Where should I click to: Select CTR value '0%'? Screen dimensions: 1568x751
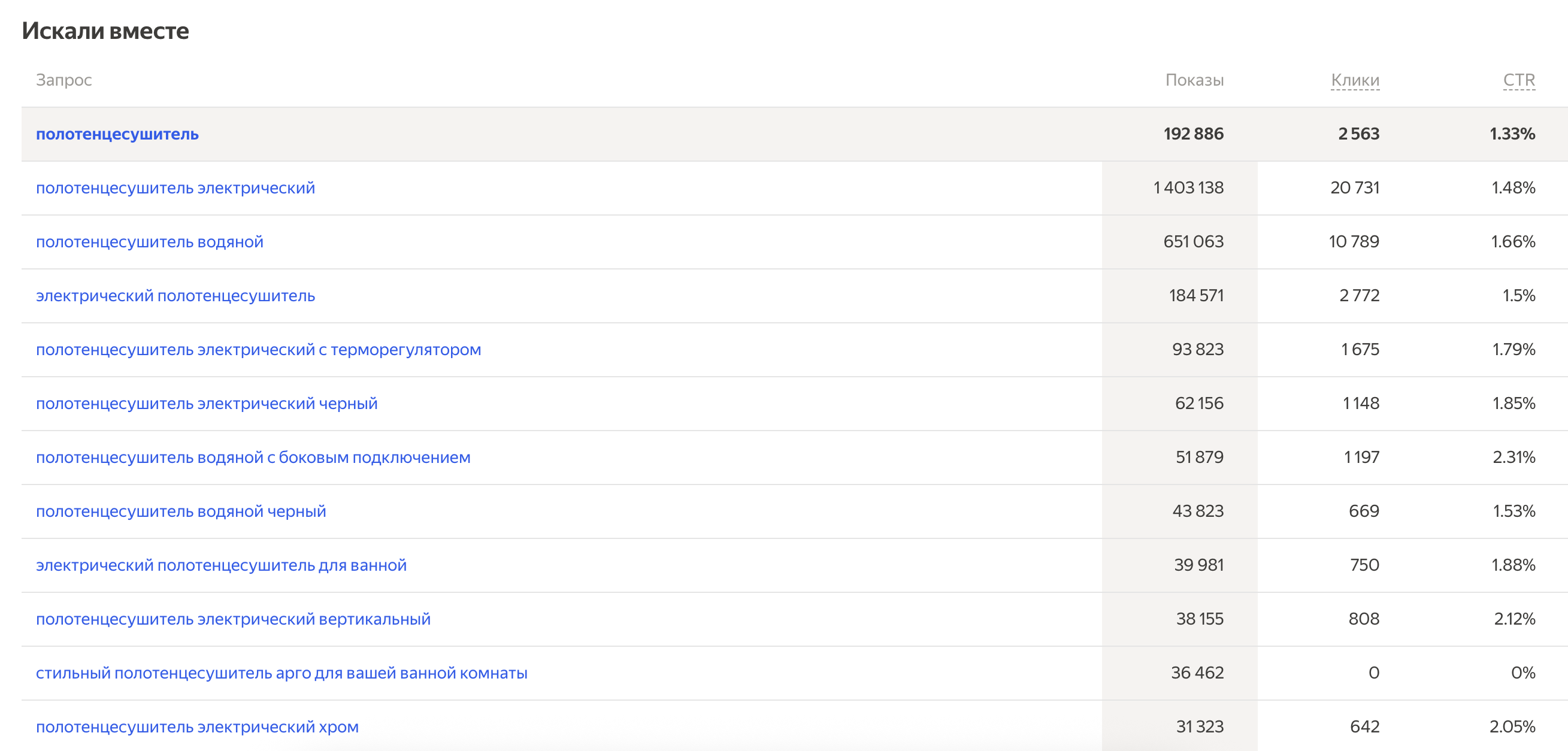tap(1523, 673)
